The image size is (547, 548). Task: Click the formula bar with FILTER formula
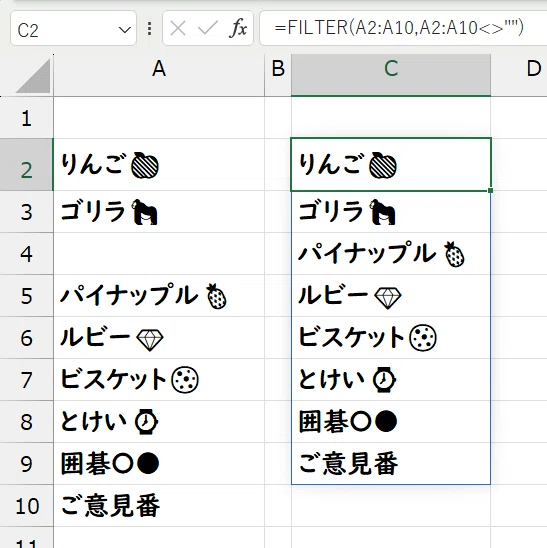(403, 28)
